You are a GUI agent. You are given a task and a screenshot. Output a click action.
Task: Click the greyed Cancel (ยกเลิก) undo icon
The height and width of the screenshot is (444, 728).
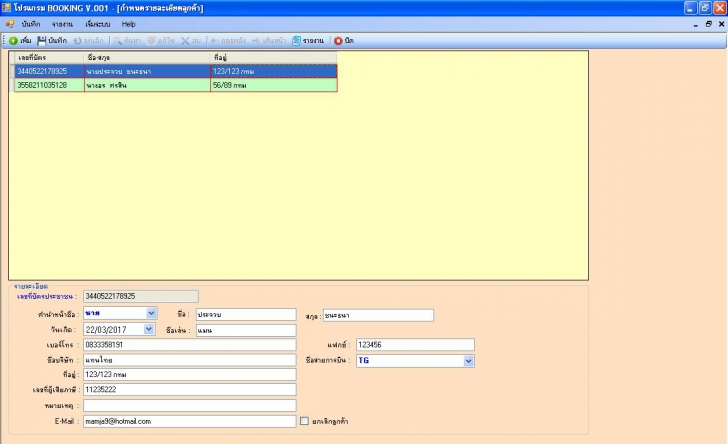[x=78, y=41]
